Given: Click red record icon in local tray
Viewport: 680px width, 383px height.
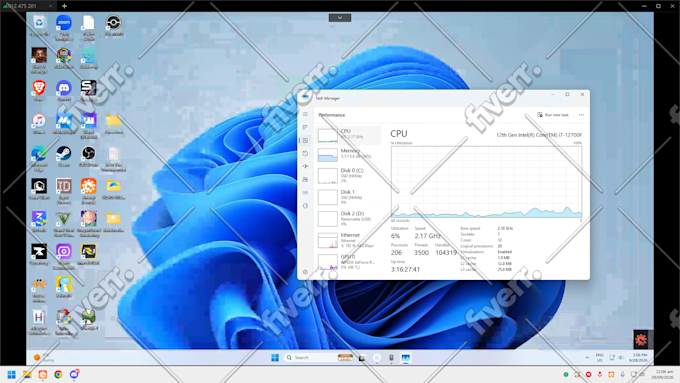Looking at the screenshot, I should click(588, 374).
